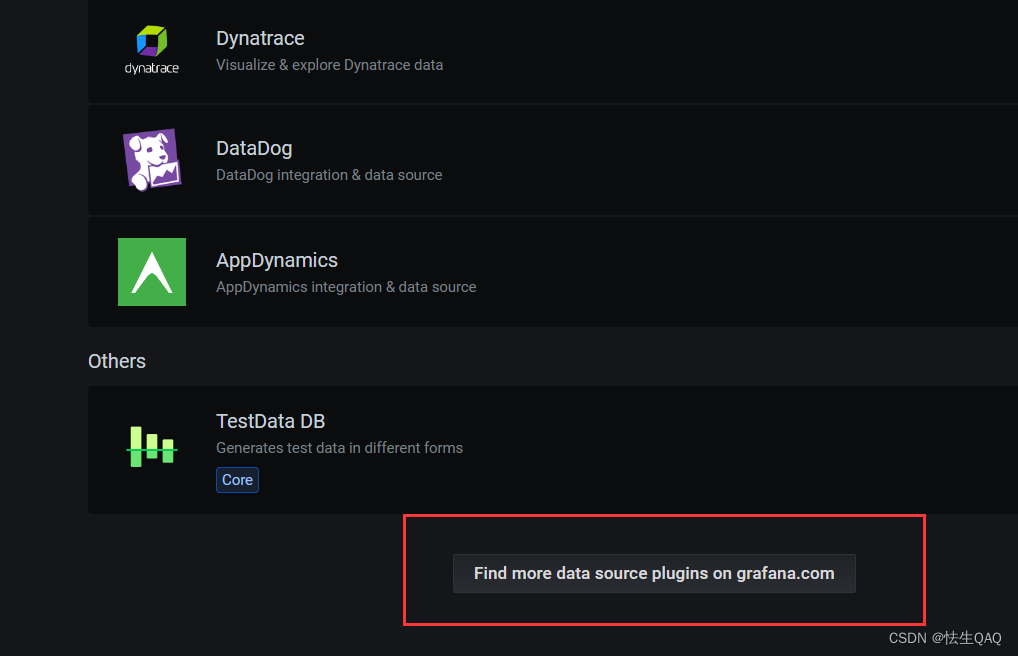Click the green AppDynamics logo icon
Screen dimensions: 1018x656
click(152, 271)
